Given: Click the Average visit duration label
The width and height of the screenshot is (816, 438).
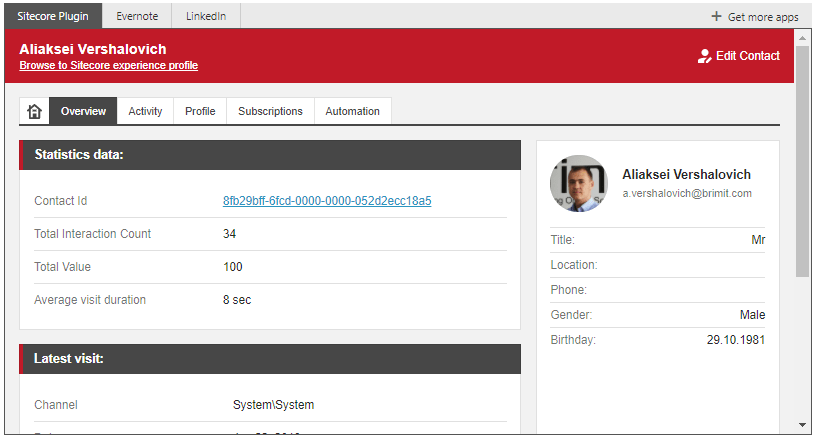Looking at the screenshot, I should [x=90, y=300].
